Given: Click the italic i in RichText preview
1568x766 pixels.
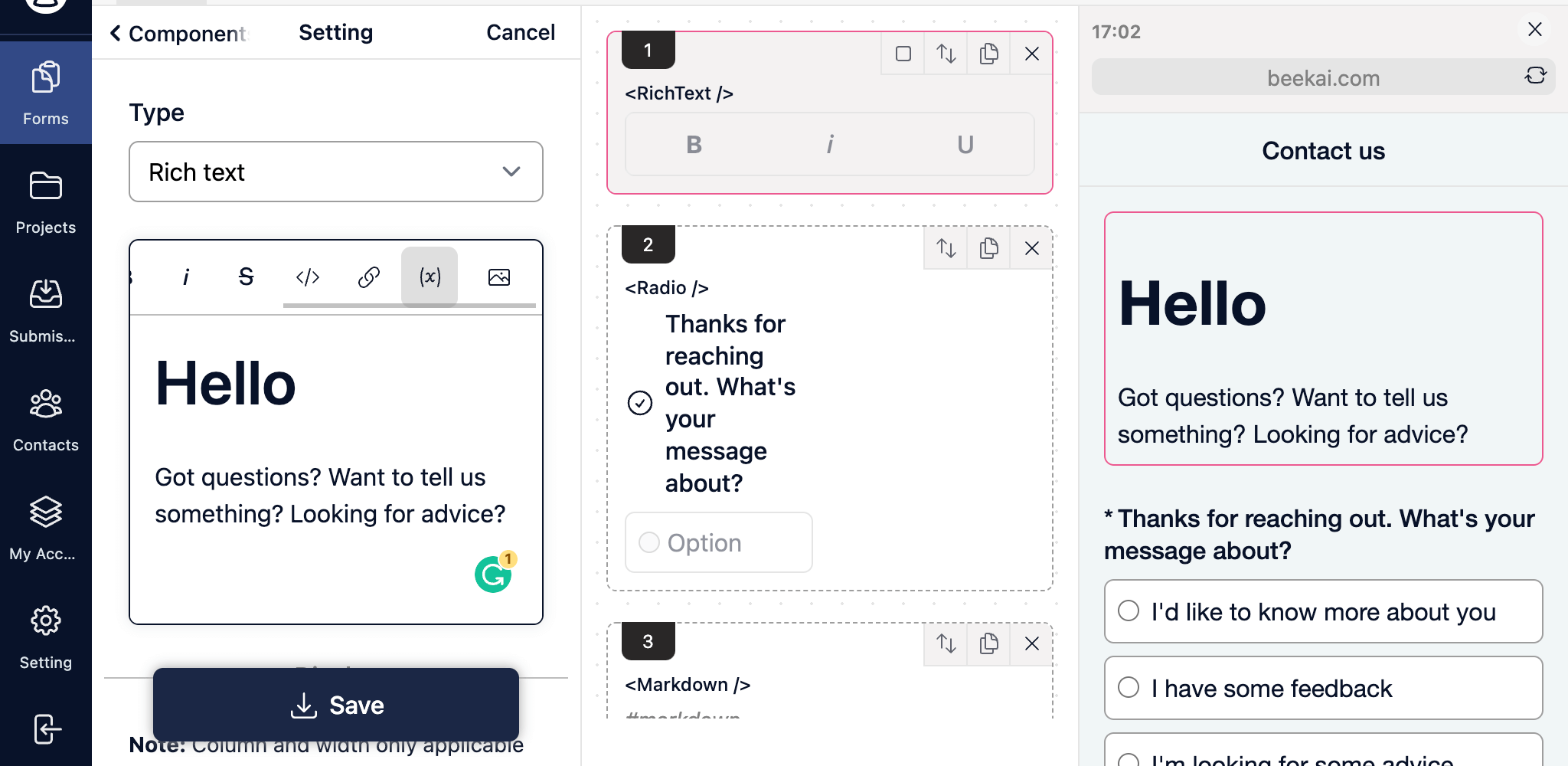Looking at the screenshot, I should [x=830, y=145].
